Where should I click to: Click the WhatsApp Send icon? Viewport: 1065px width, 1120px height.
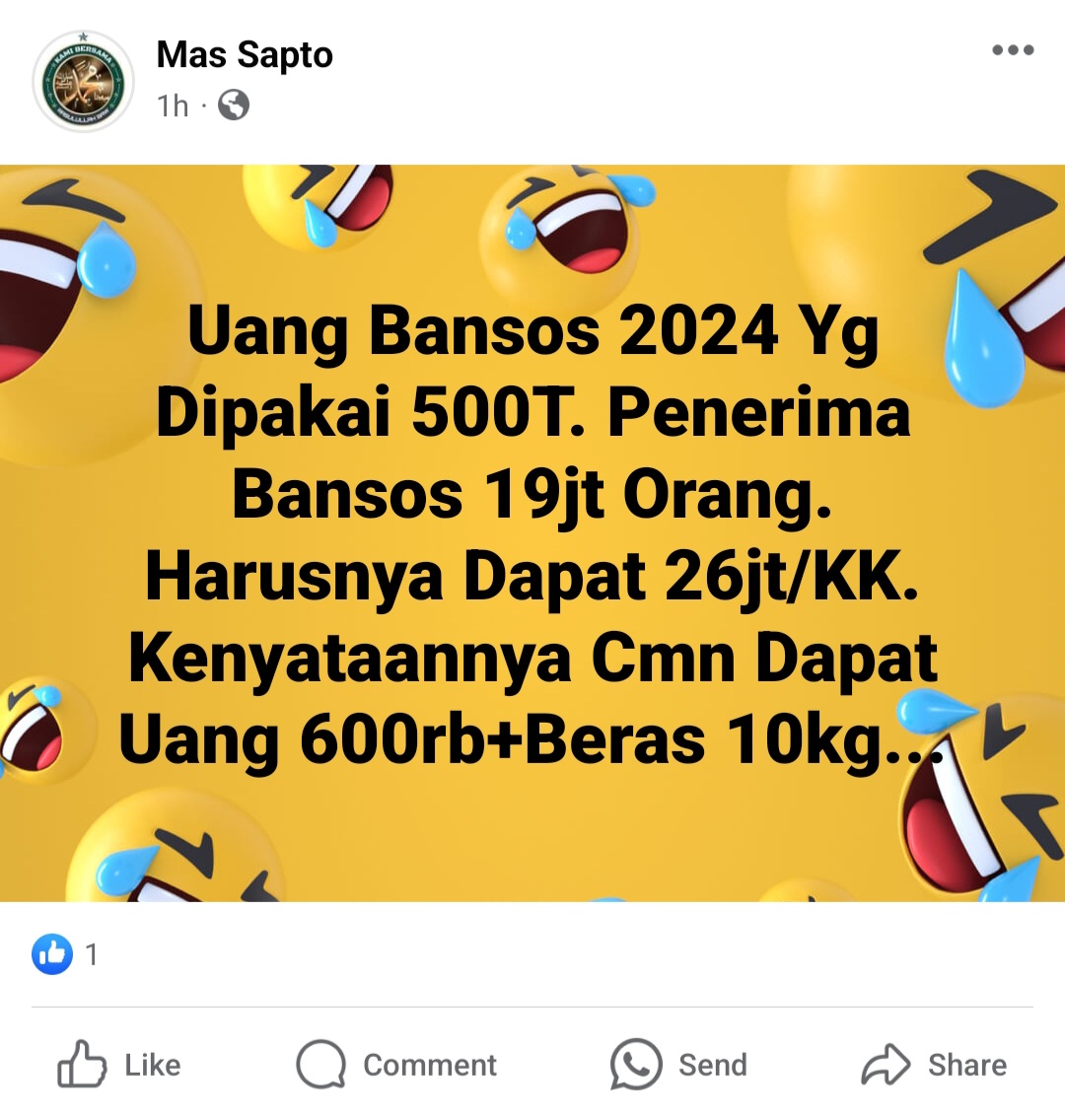tap(636, 1064)
